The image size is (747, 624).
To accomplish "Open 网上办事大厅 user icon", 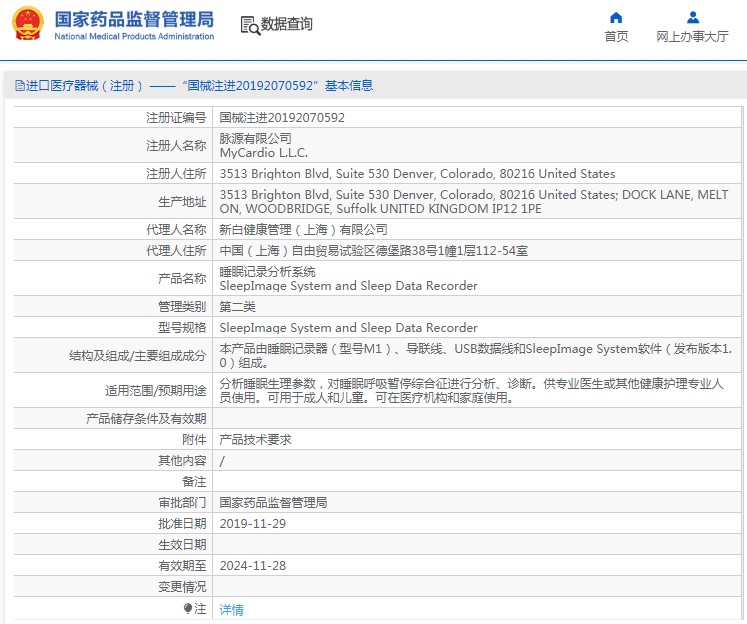I will point(693,18).
